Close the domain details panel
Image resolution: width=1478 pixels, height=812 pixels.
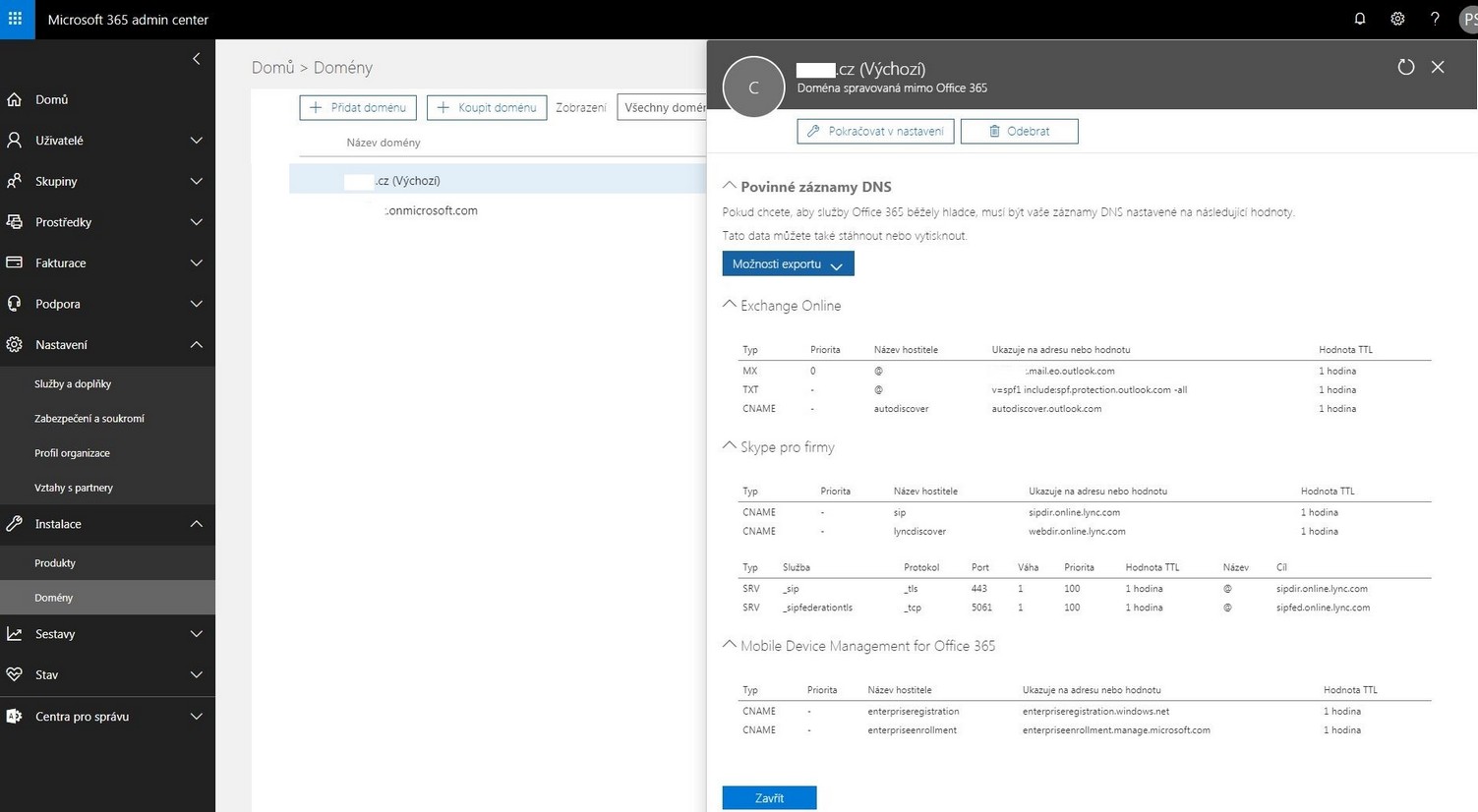point(1438,67)
